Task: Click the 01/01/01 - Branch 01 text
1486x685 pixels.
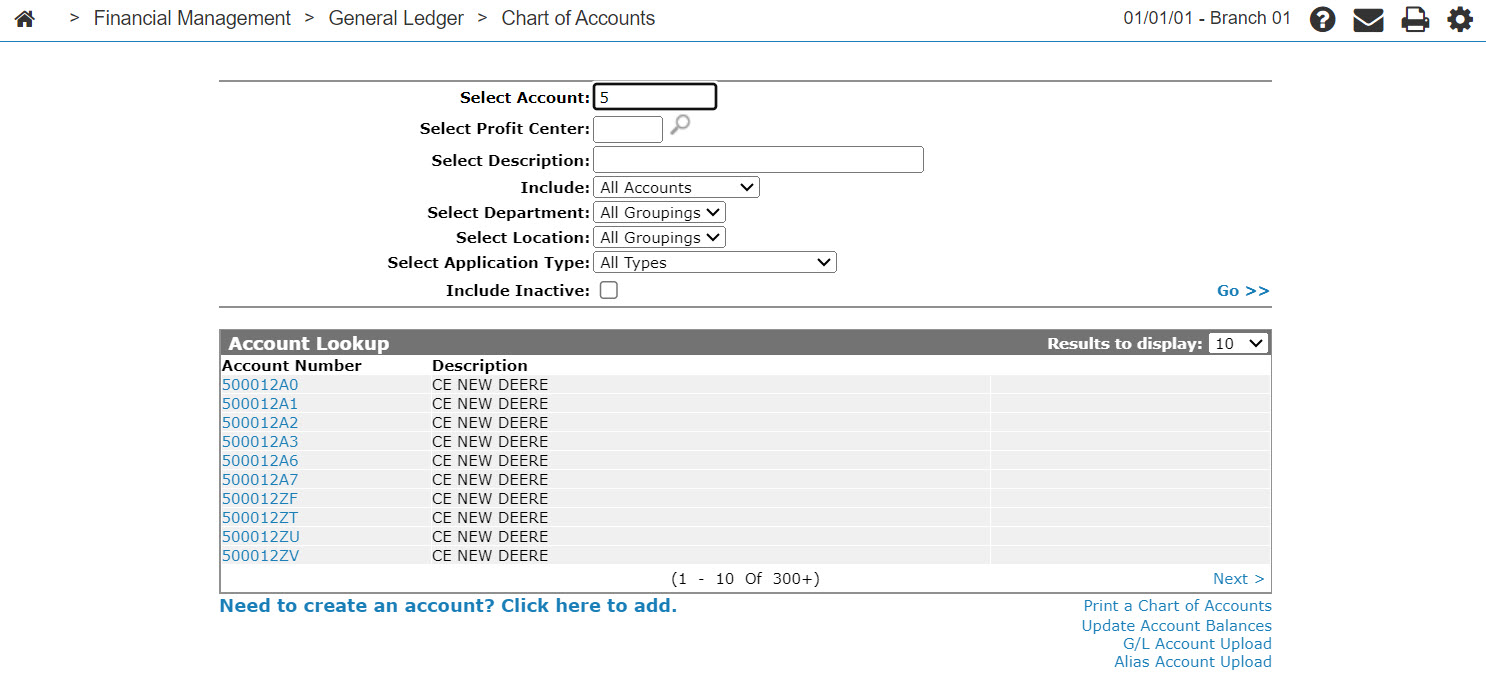Action: pyautogui.click(x=1207, y=18)
